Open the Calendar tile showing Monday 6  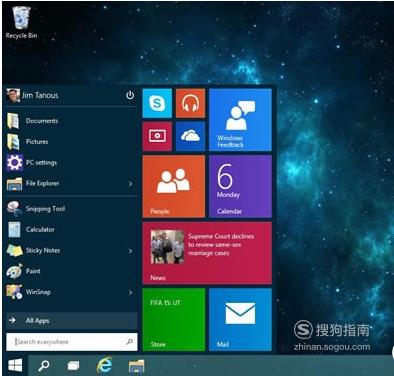coord(240,186)
